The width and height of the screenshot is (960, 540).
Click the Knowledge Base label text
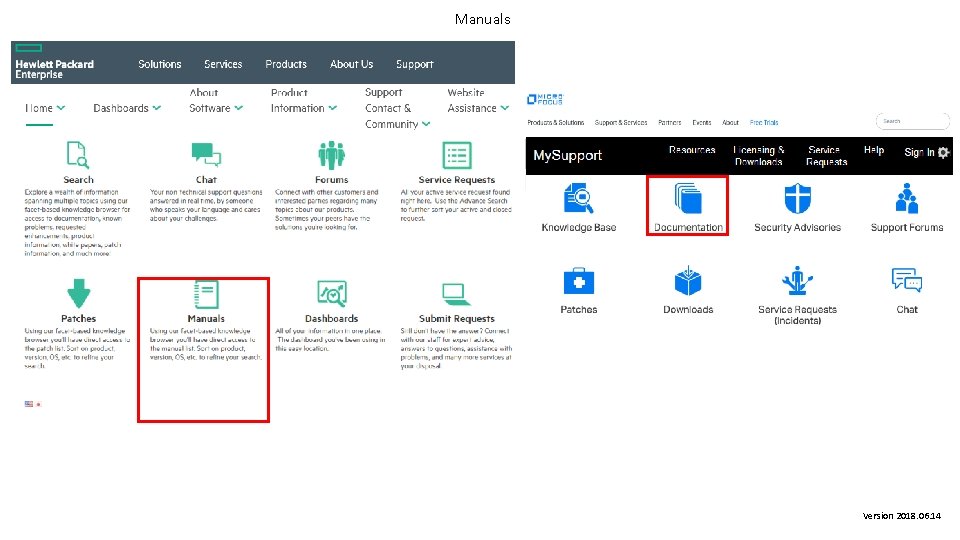click(x=579, y=227)
